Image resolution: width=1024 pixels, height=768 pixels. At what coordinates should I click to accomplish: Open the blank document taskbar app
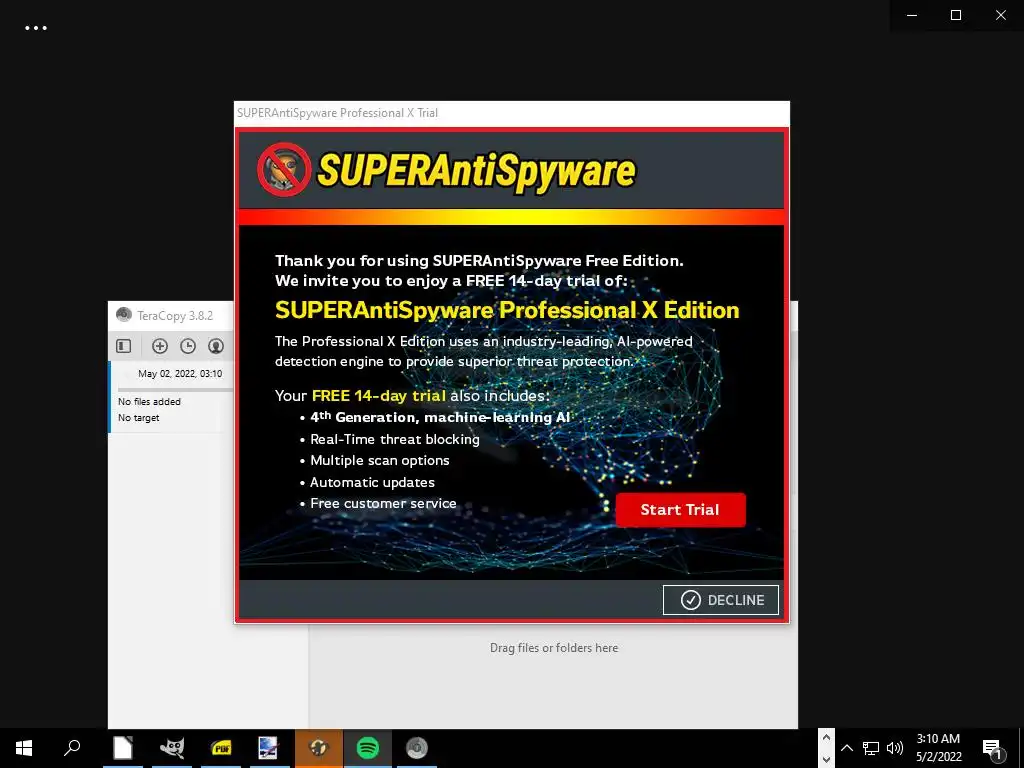(x=123, y=748)
